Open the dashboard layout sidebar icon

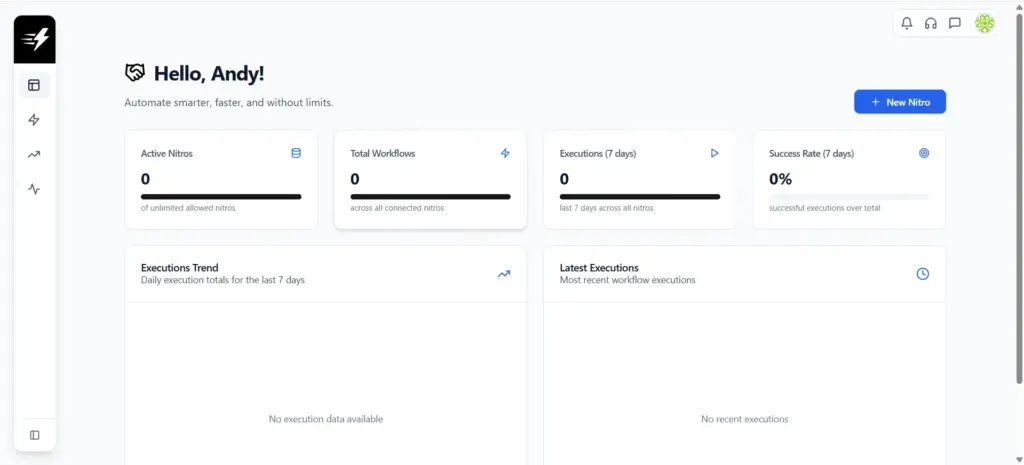(x=34, y=85)
